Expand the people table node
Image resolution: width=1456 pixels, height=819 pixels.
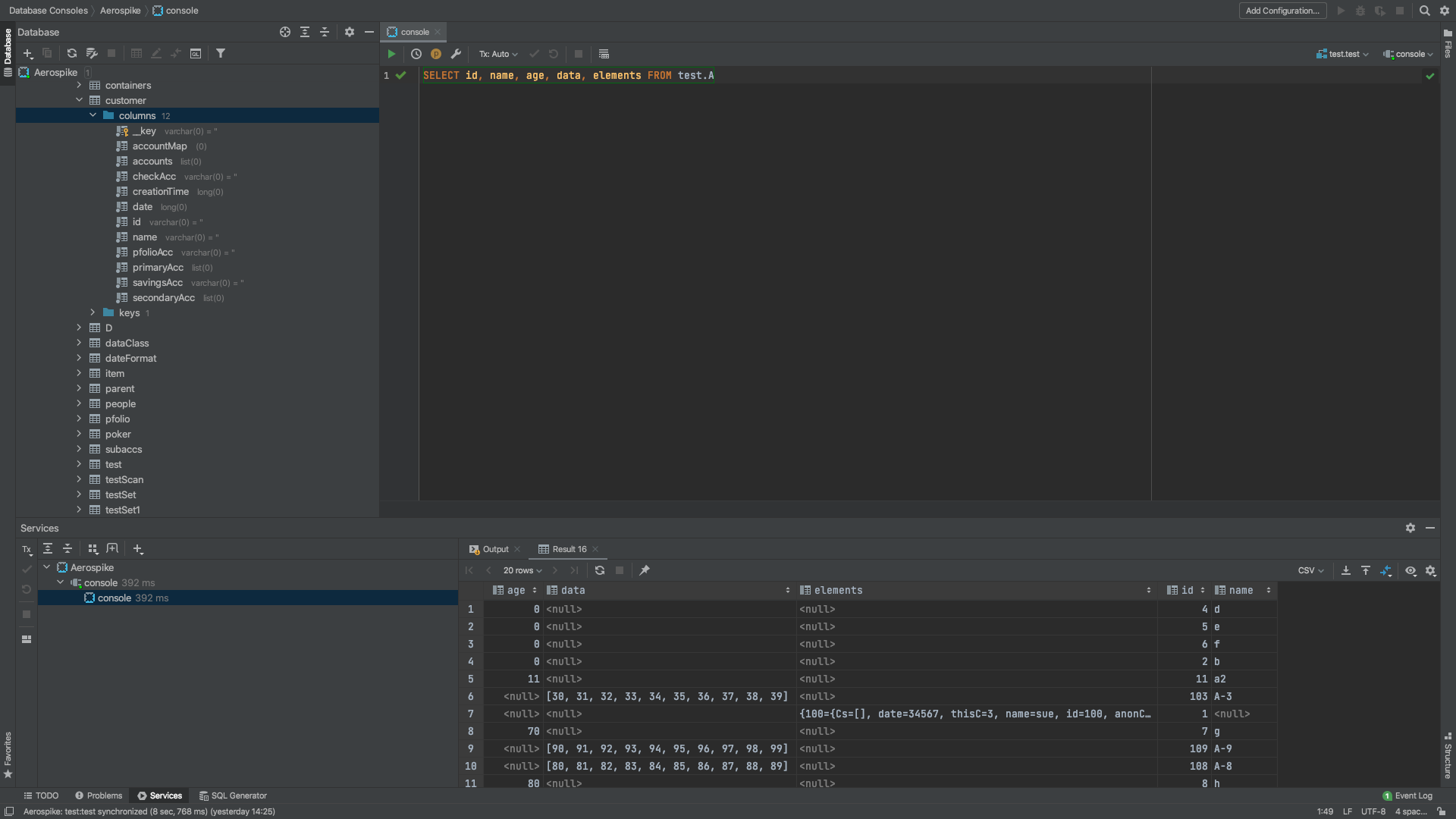pos(79,403)
